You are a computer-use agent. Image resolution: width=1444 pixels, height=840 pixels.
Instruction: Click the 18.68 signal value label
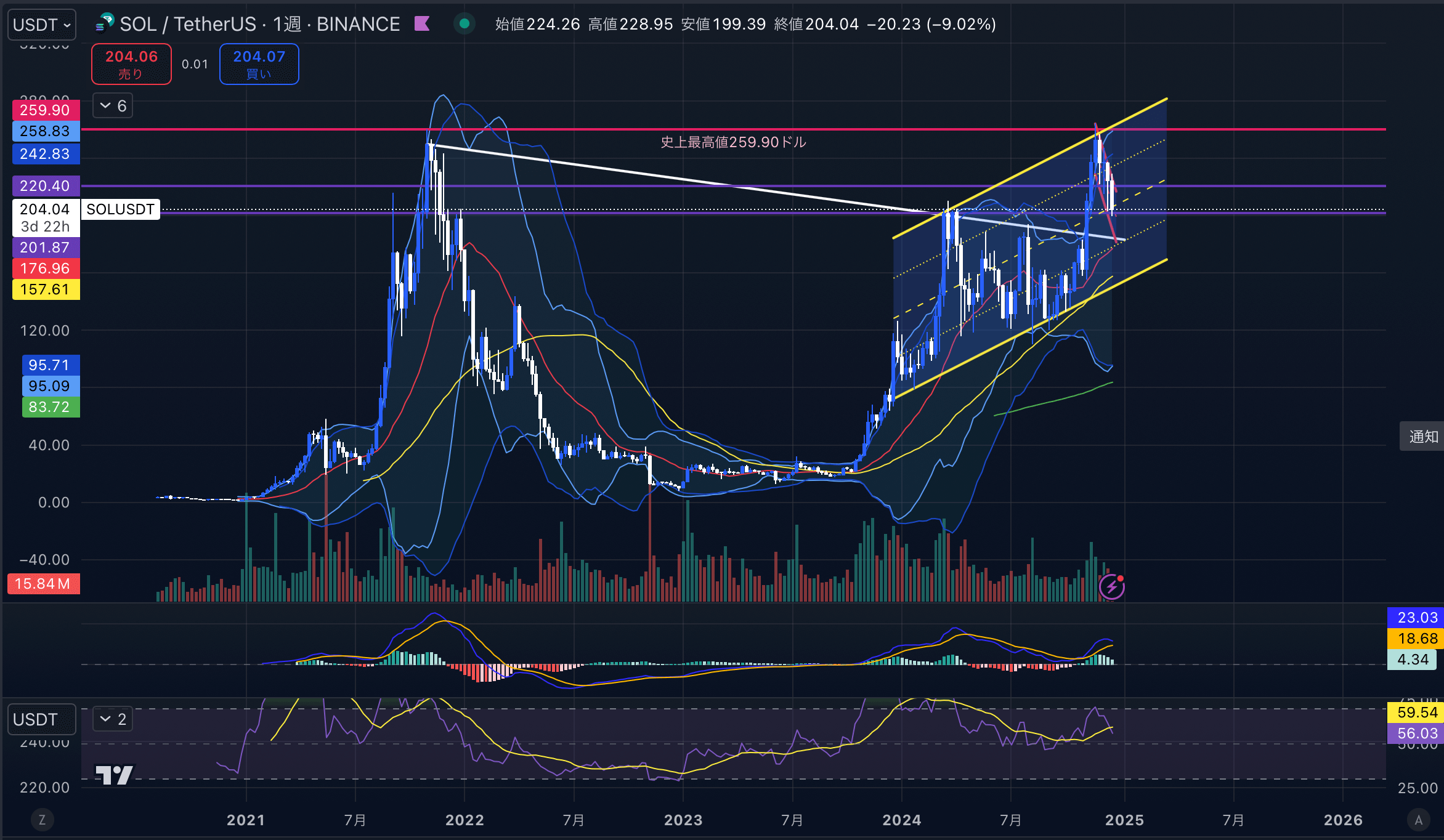click(x=1415, y=639)
